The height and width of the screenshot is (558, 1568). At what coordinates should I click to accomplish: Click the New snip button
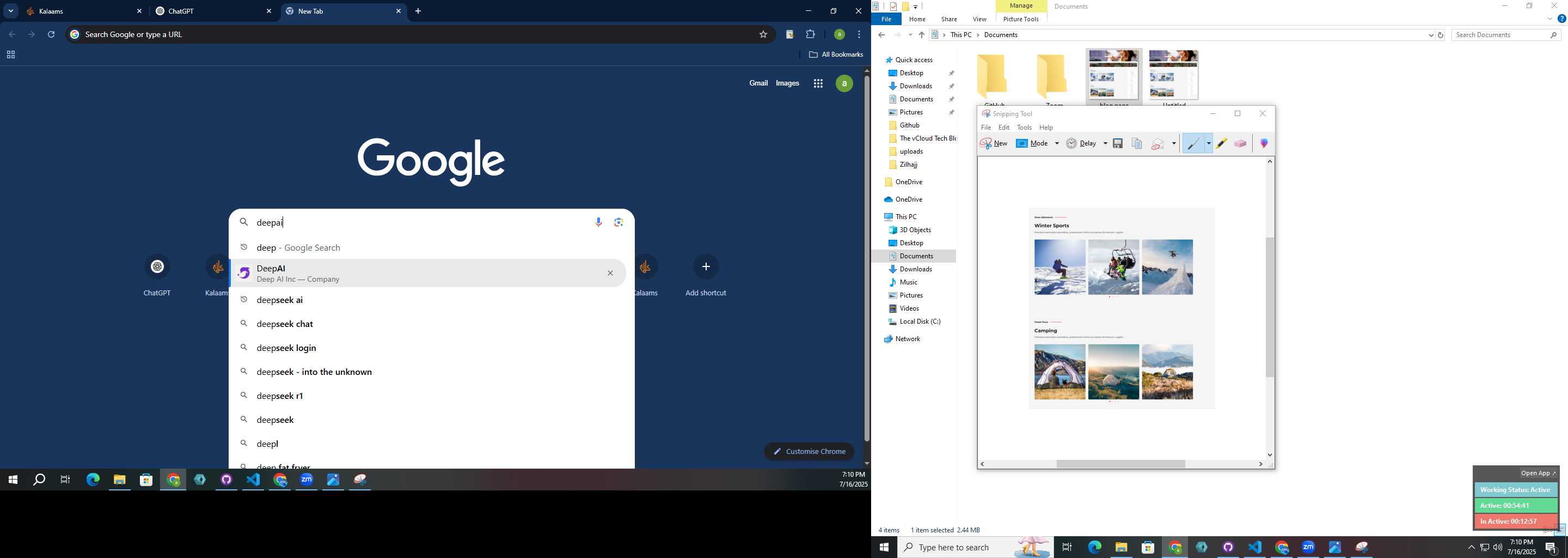click(x=994, y=144)
